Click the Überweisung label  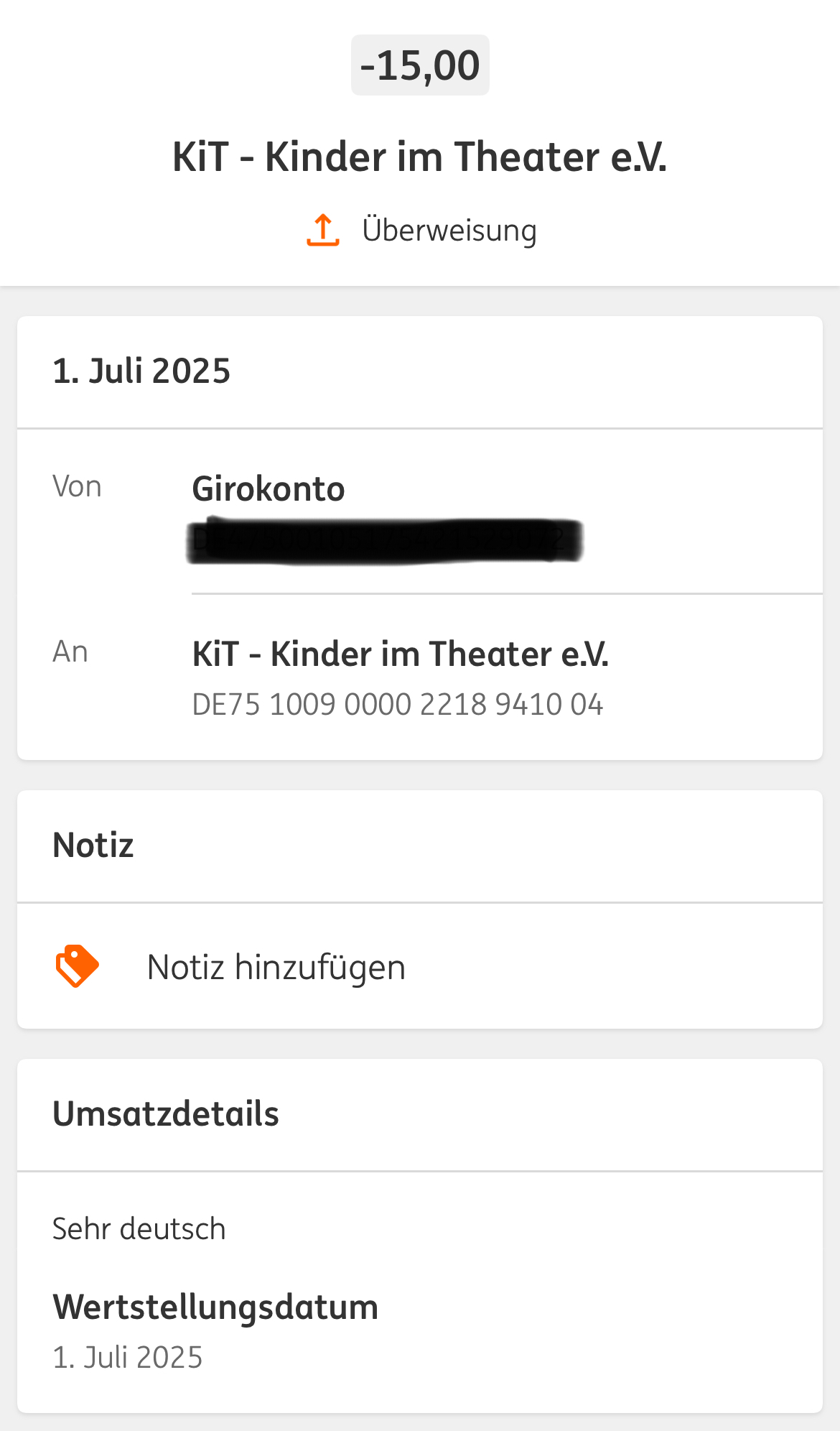449,231
